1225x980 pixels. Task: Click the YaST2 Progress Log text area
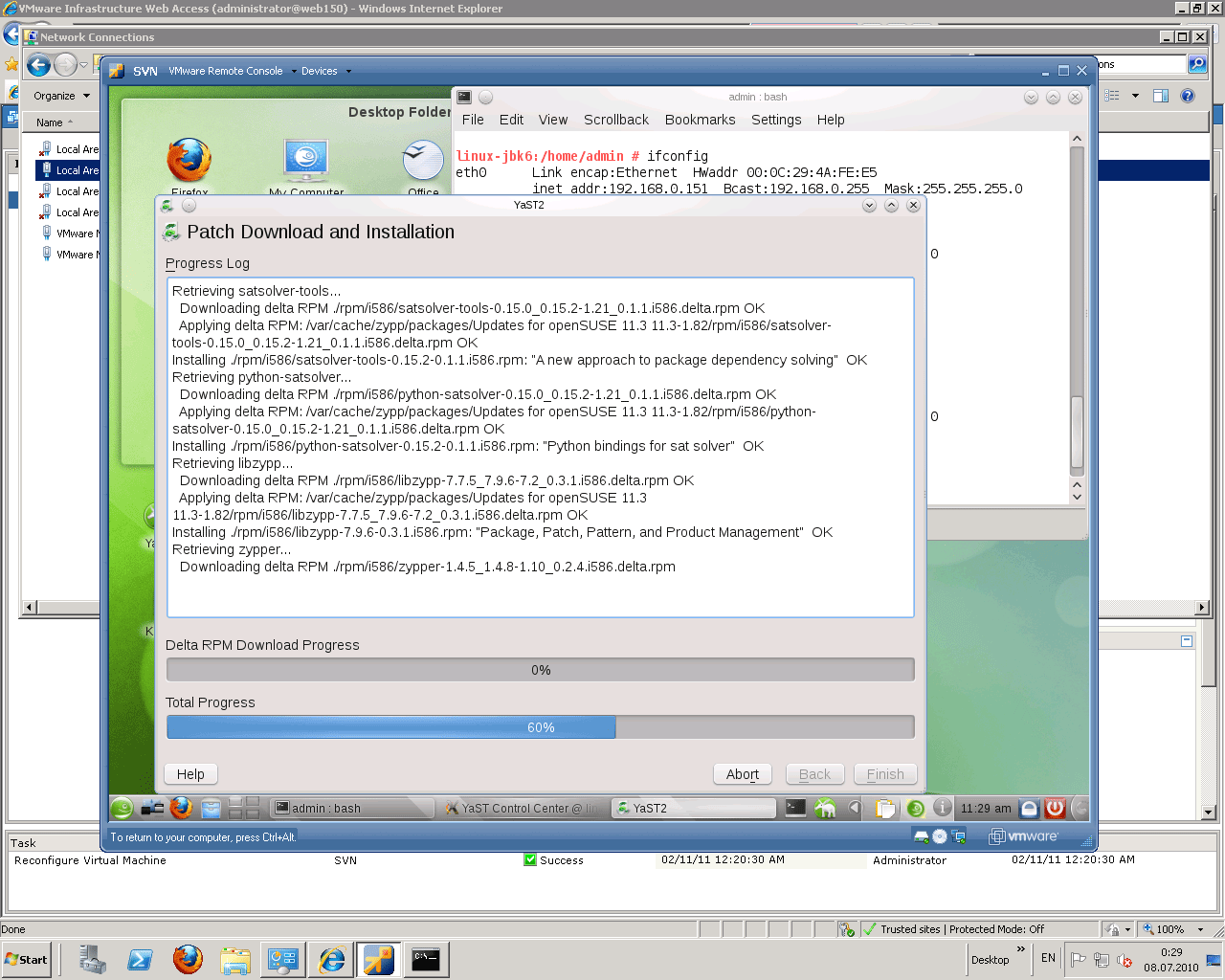click(x=541, y=448)
